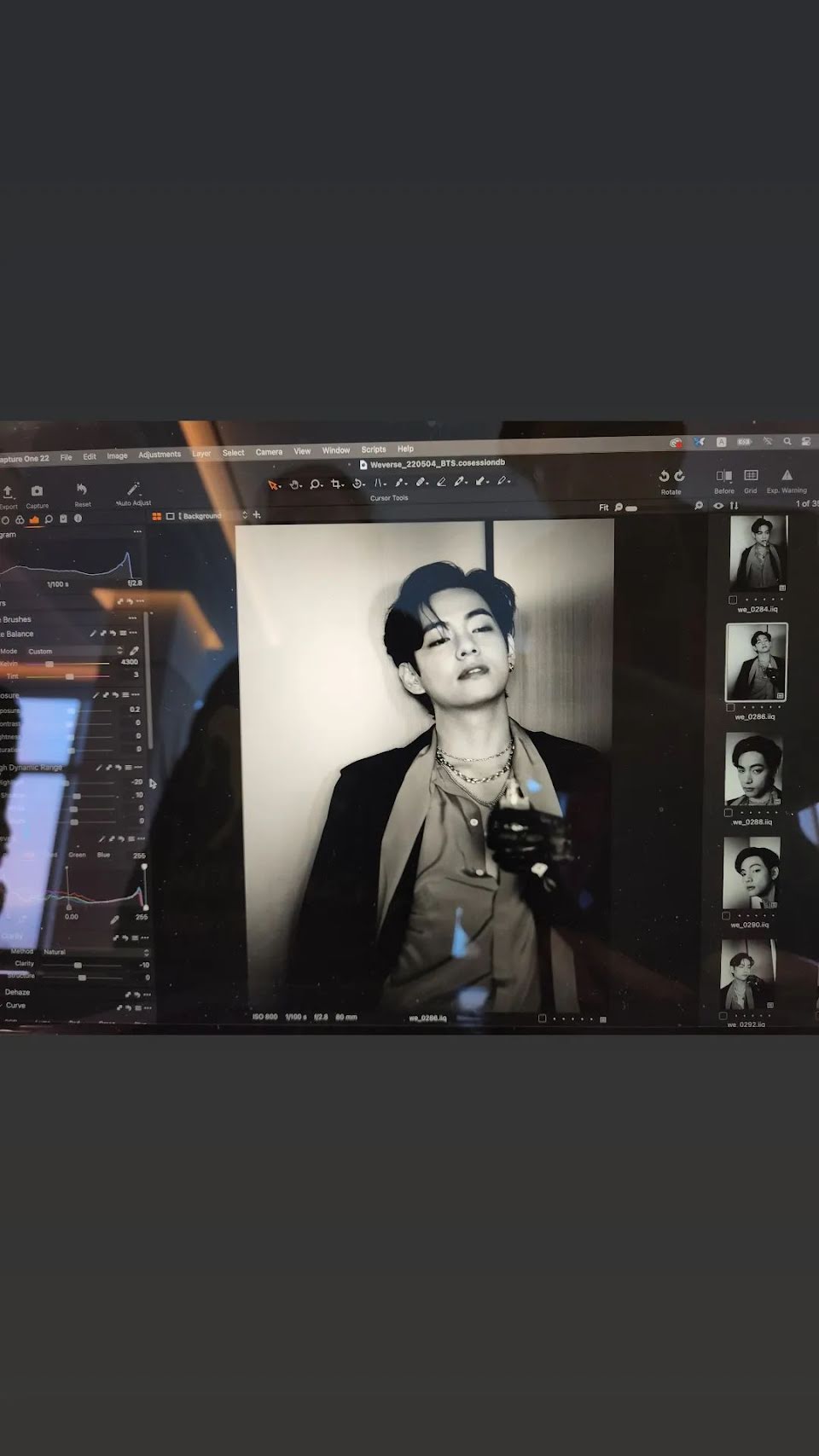Rotate image left (counterclockwise arrow)

coord(664,476)
